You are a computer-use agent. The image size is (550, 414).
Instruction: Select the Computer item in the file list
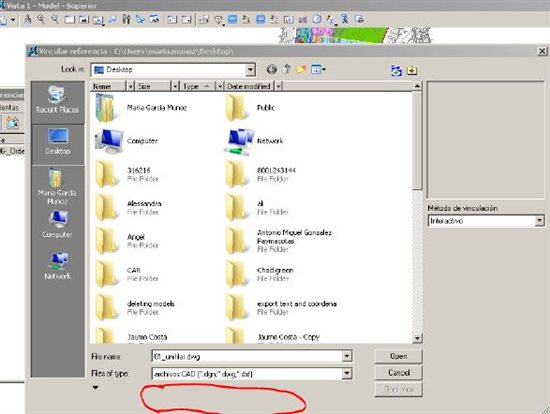[127, 141]
